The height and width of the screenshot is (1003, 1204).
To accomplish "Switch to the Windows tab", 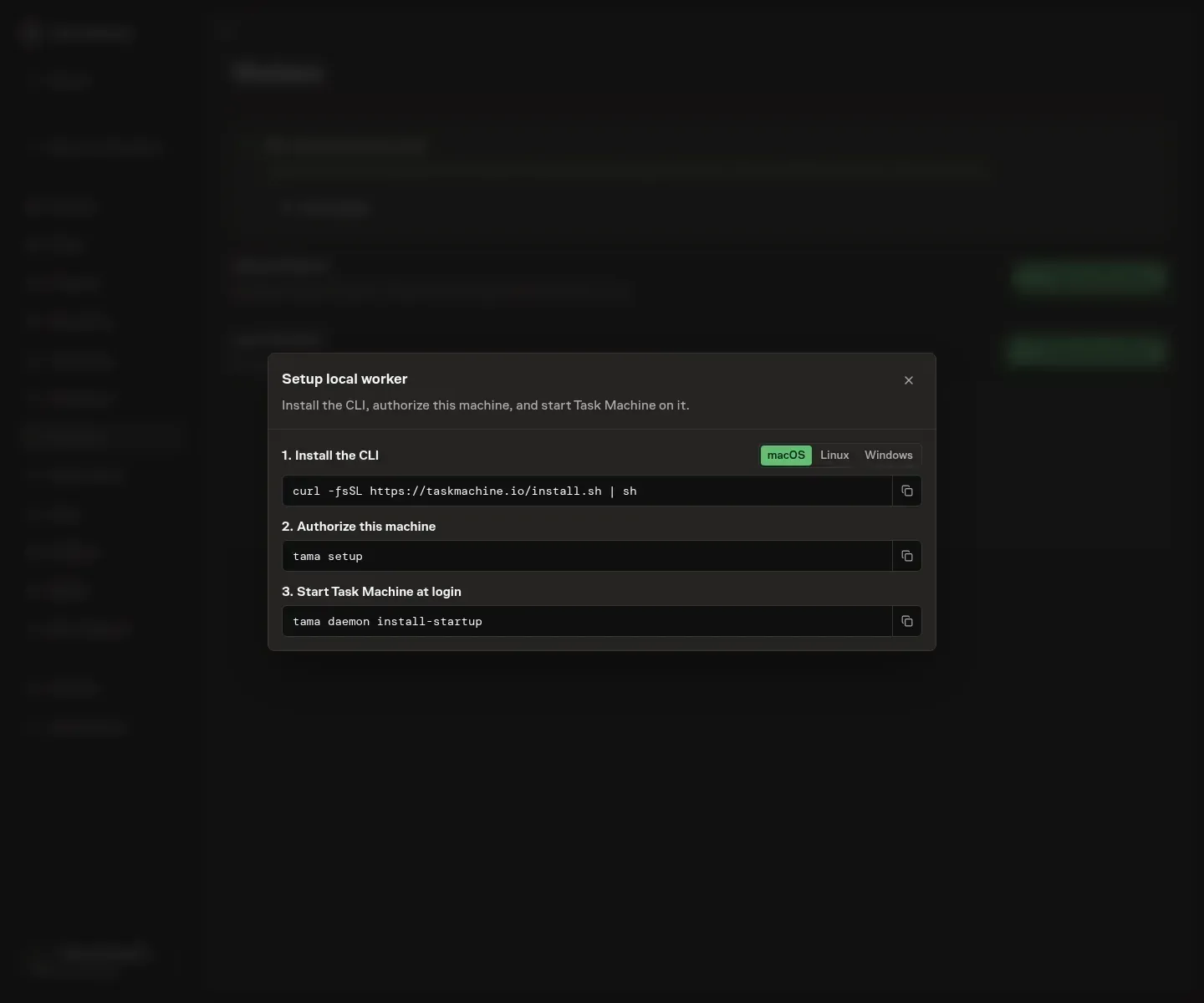I will pyautogui.click(x=888, y=456).
